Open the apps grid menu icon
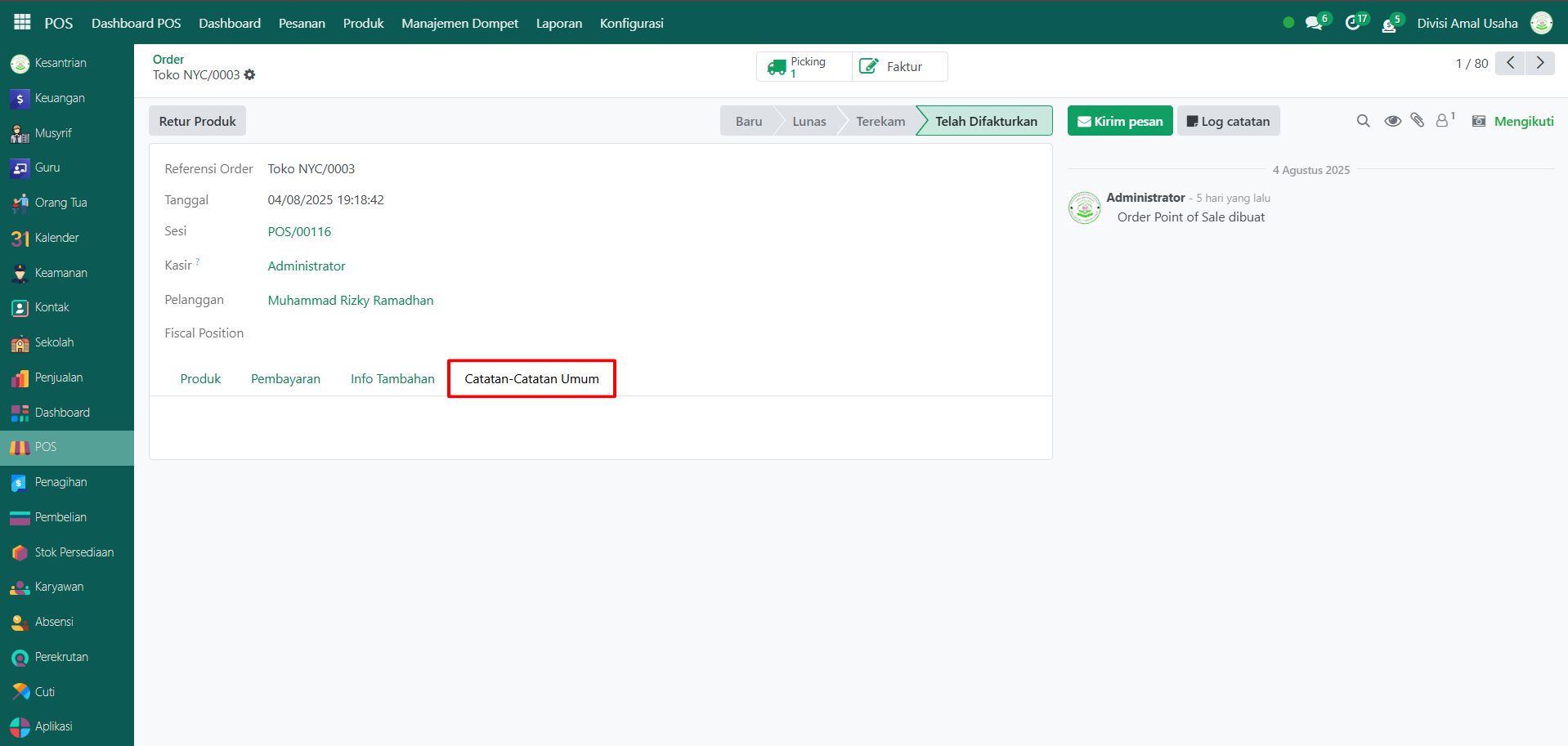The image size is (1568, 746). click(22, 22)
